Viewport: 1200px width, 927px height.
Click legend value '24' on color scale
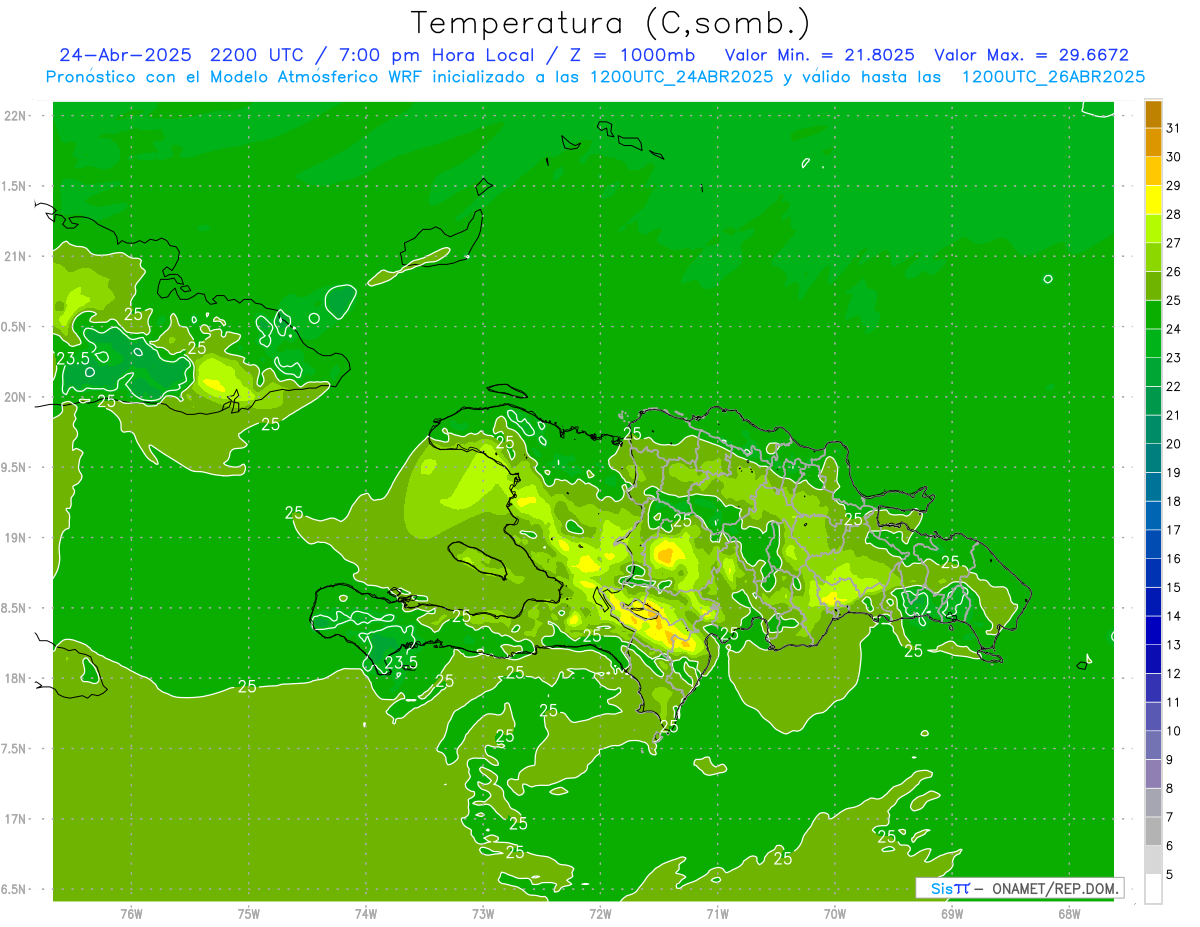1174,329
